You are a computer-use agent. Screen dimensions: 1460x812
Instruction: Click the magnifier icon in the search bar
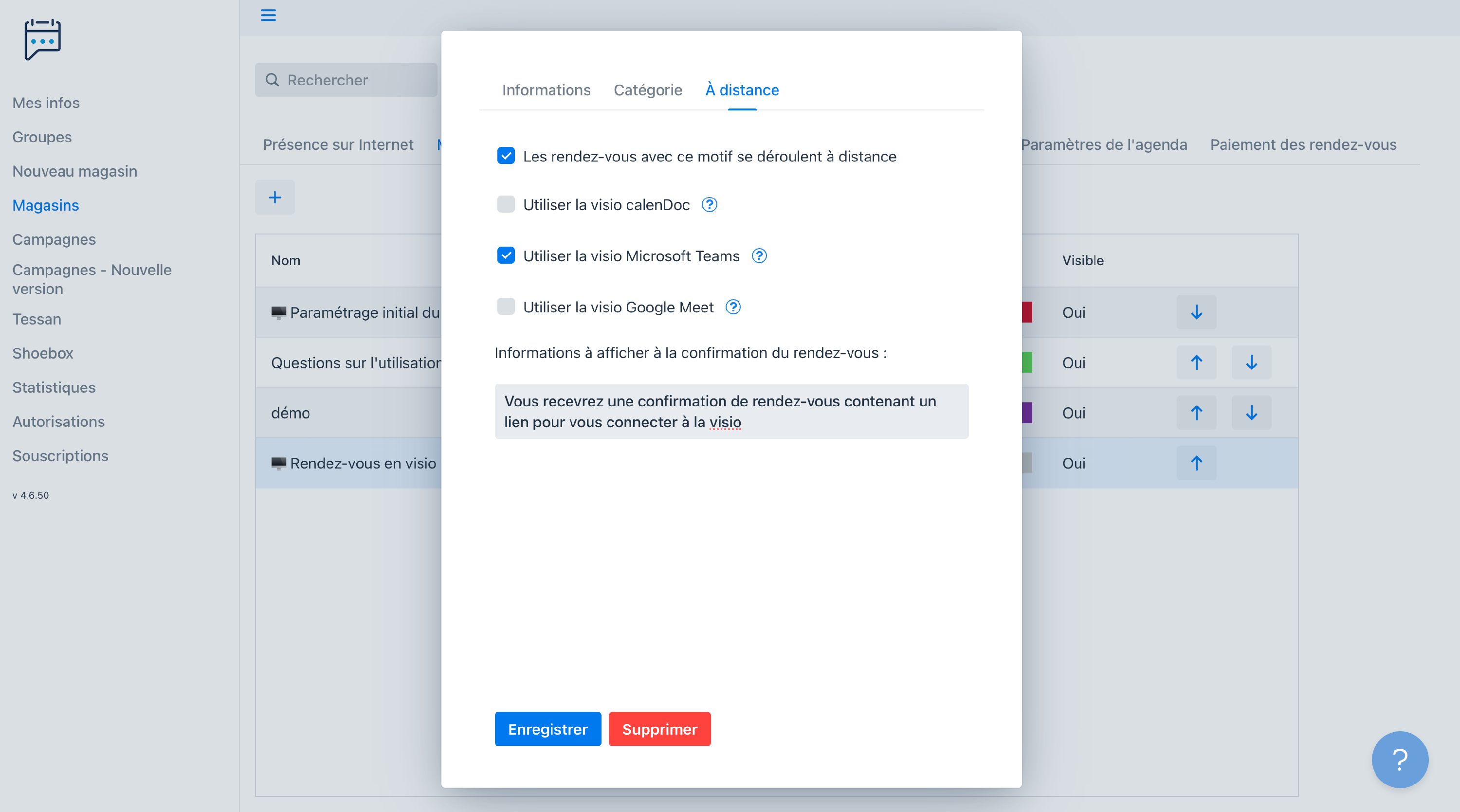tap(273, 80)
